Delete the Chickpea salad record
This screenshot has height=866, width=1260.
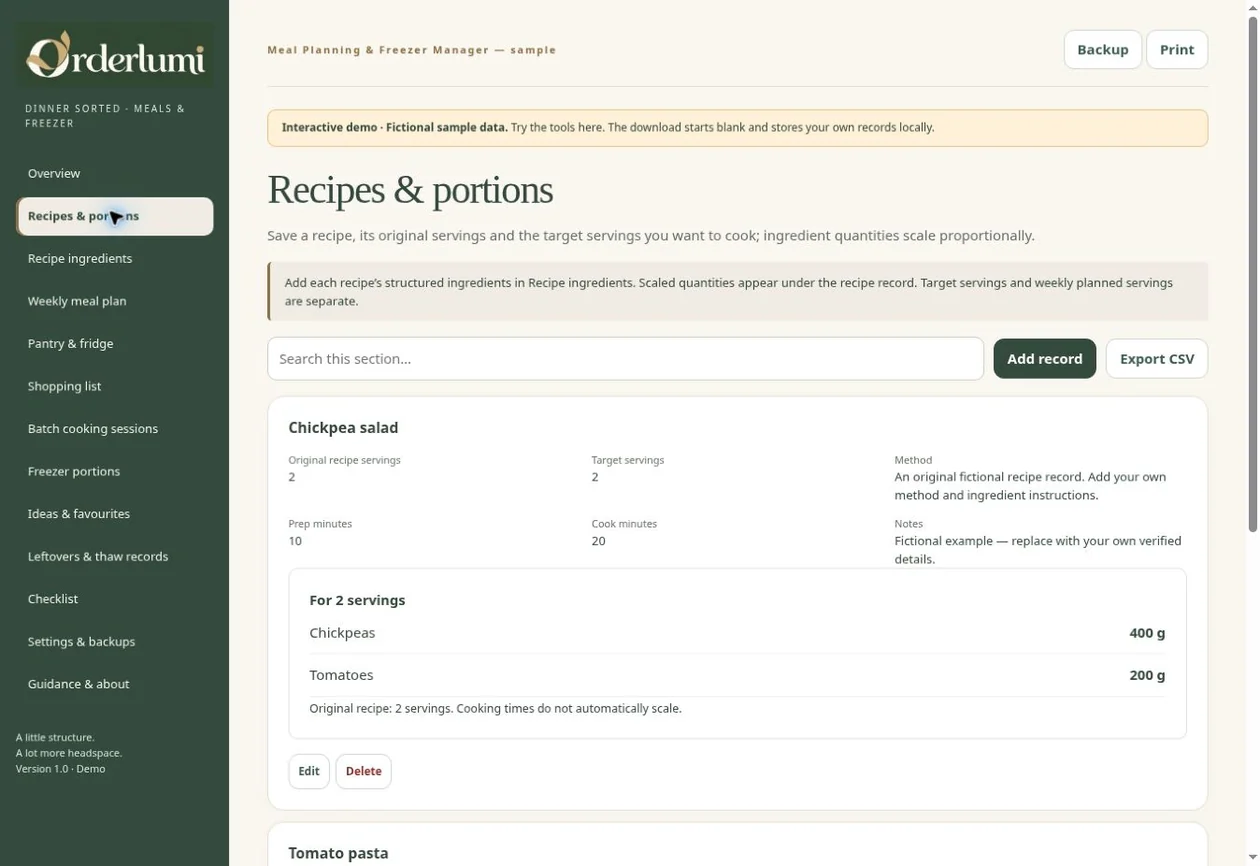tap(363, 771)
